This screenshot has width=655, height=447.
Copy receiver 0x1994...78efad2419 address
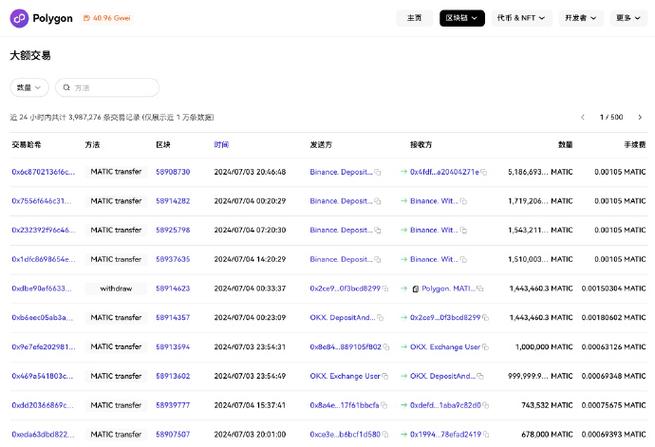click(x=485, y=434)
